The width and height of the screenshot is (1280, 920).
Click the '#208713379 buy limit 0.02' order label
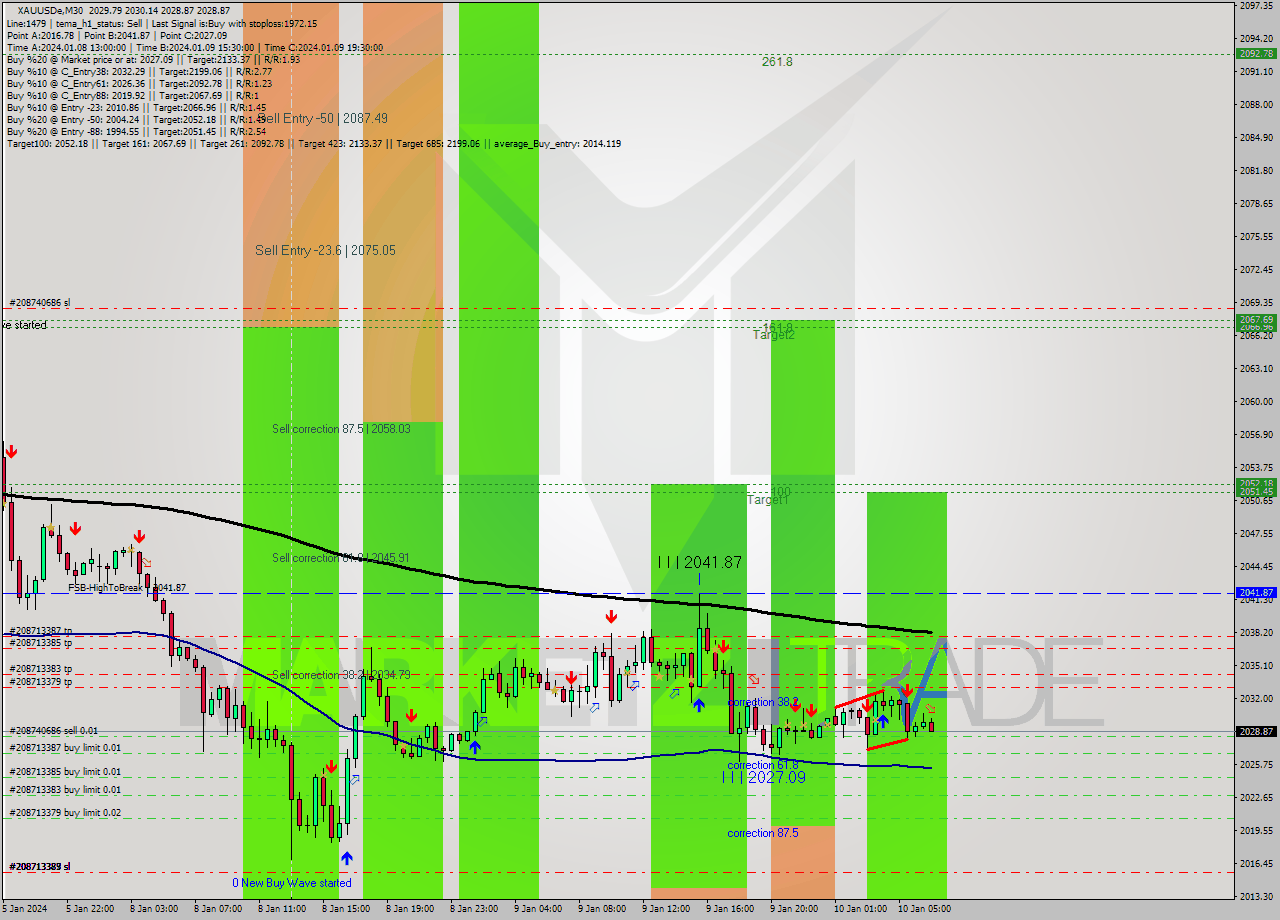[65, 813]
